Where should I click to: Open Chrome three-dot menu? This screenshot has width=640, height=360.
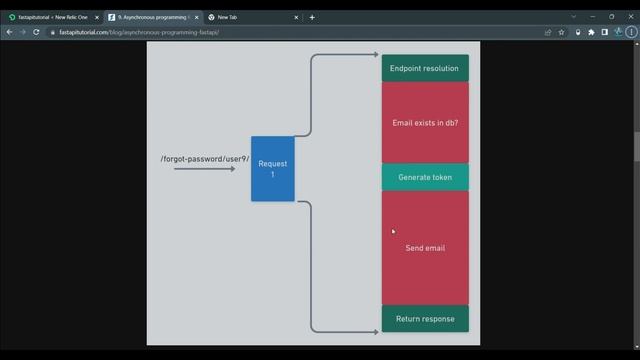coord(631,32)
